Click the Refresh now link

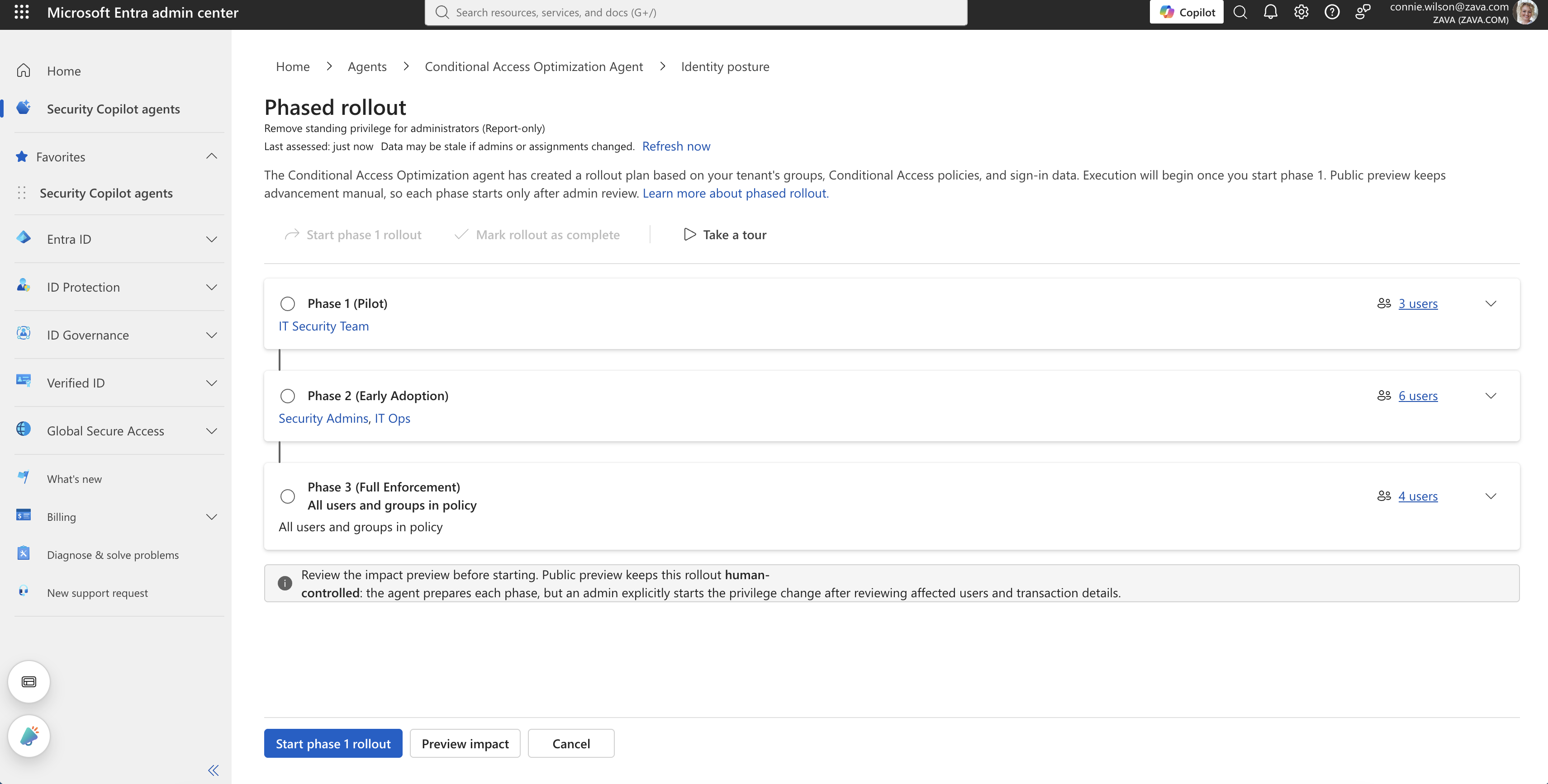676,146
